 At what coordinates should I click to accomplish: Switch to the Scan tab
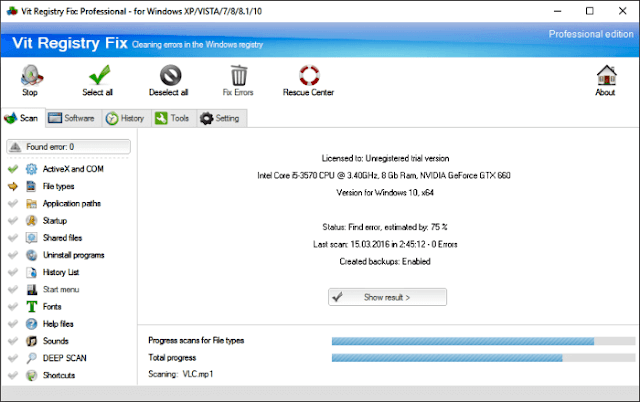[22, 118]
